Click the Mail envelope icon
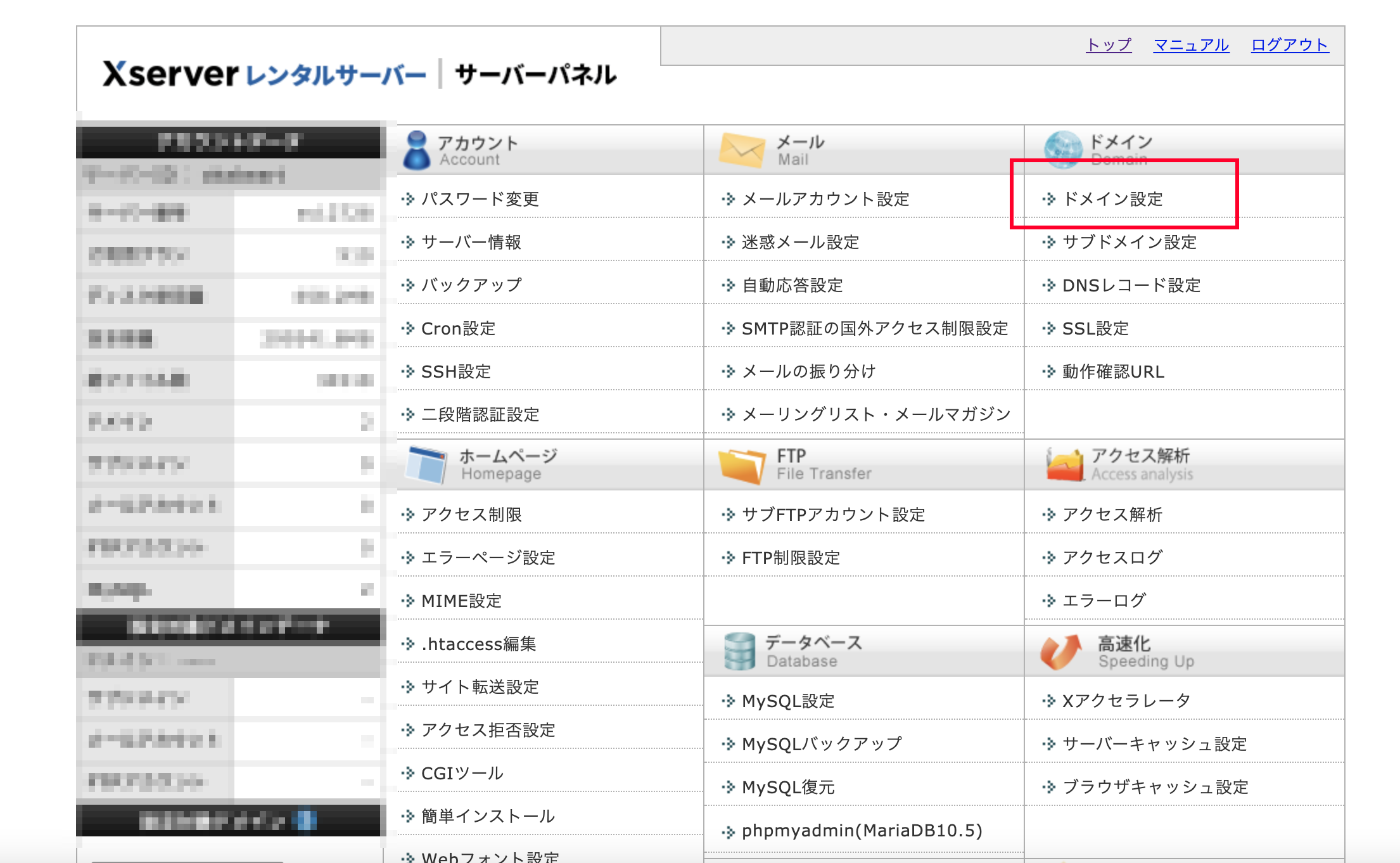Image resolution: width=1400 pixels, height=863 pixels. tap(742, 150)
